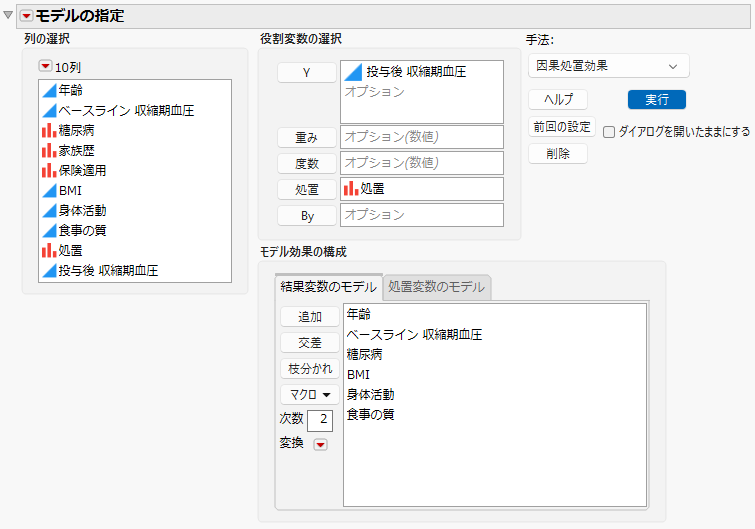Screen dimensions: 755x529
Task: Click the ヘルプ button
Action: pyautogui.click(x=558, y=100)
